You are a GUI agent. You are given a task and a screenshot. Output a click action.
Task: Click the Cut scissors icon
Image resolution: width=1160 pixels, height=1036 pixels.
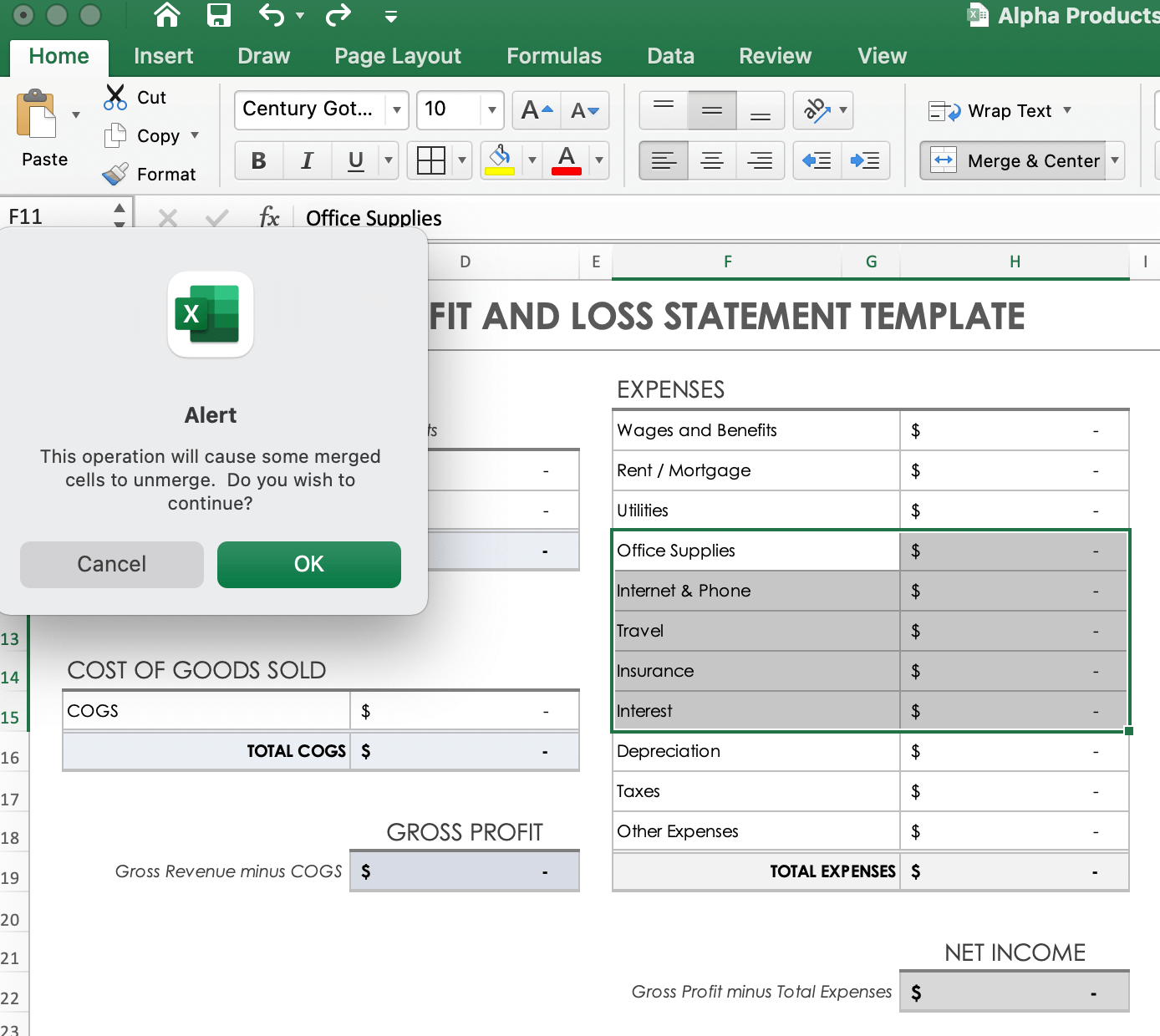[115, 97]
